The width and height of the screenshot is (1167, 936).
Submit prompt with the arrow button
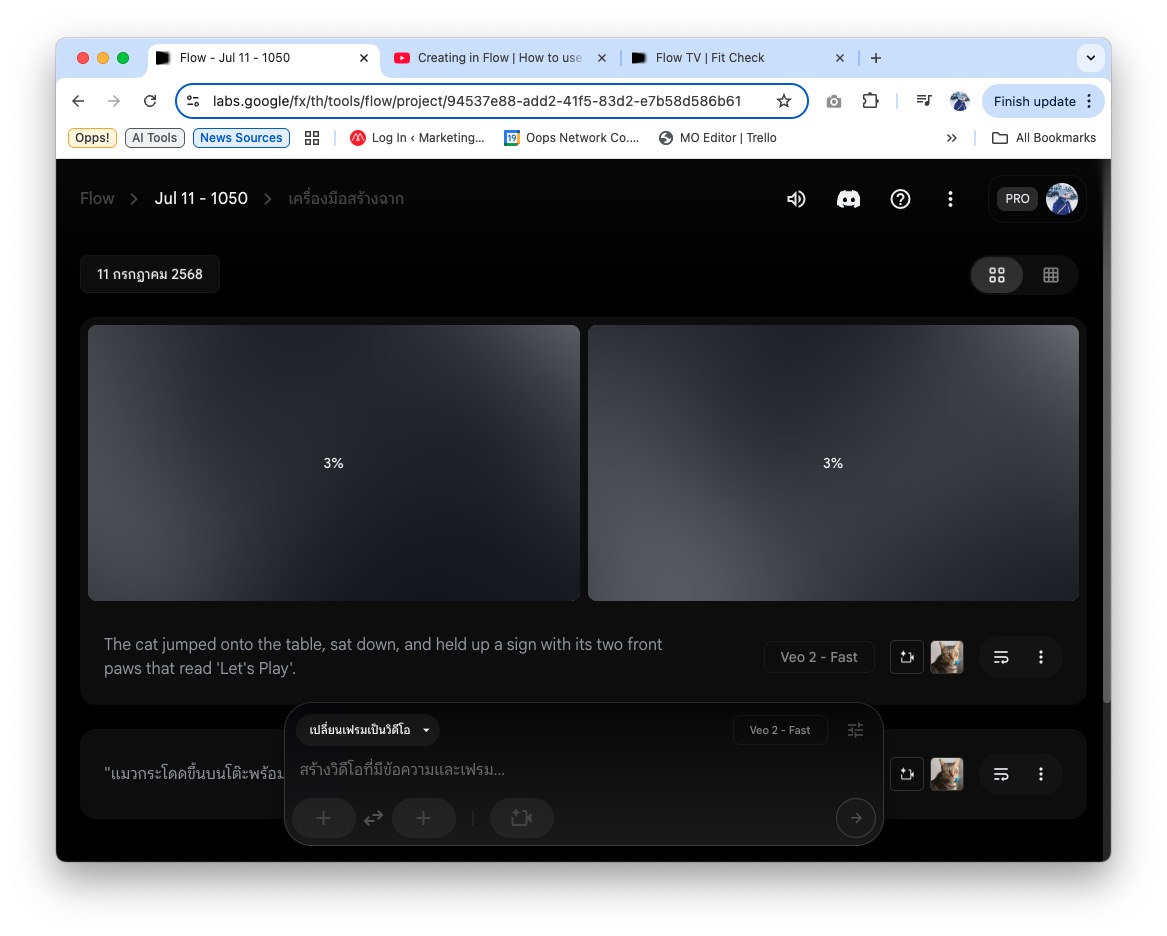point(855,818)
